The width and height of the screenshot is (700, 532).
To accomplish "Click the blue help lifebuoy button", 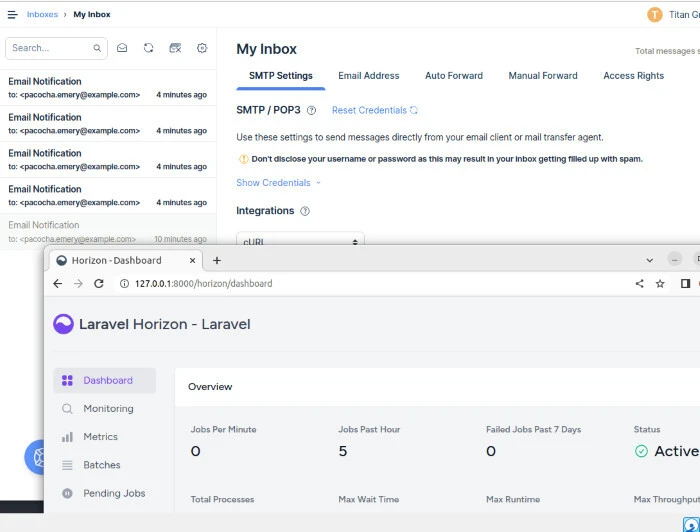I will [34, 457].
